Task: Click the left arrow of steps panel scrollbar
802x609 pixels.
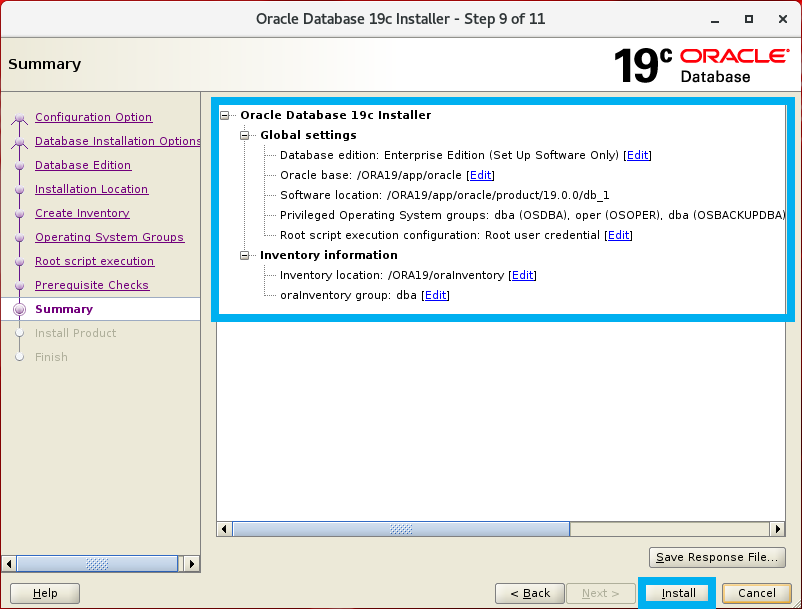Action: [9, 564]
